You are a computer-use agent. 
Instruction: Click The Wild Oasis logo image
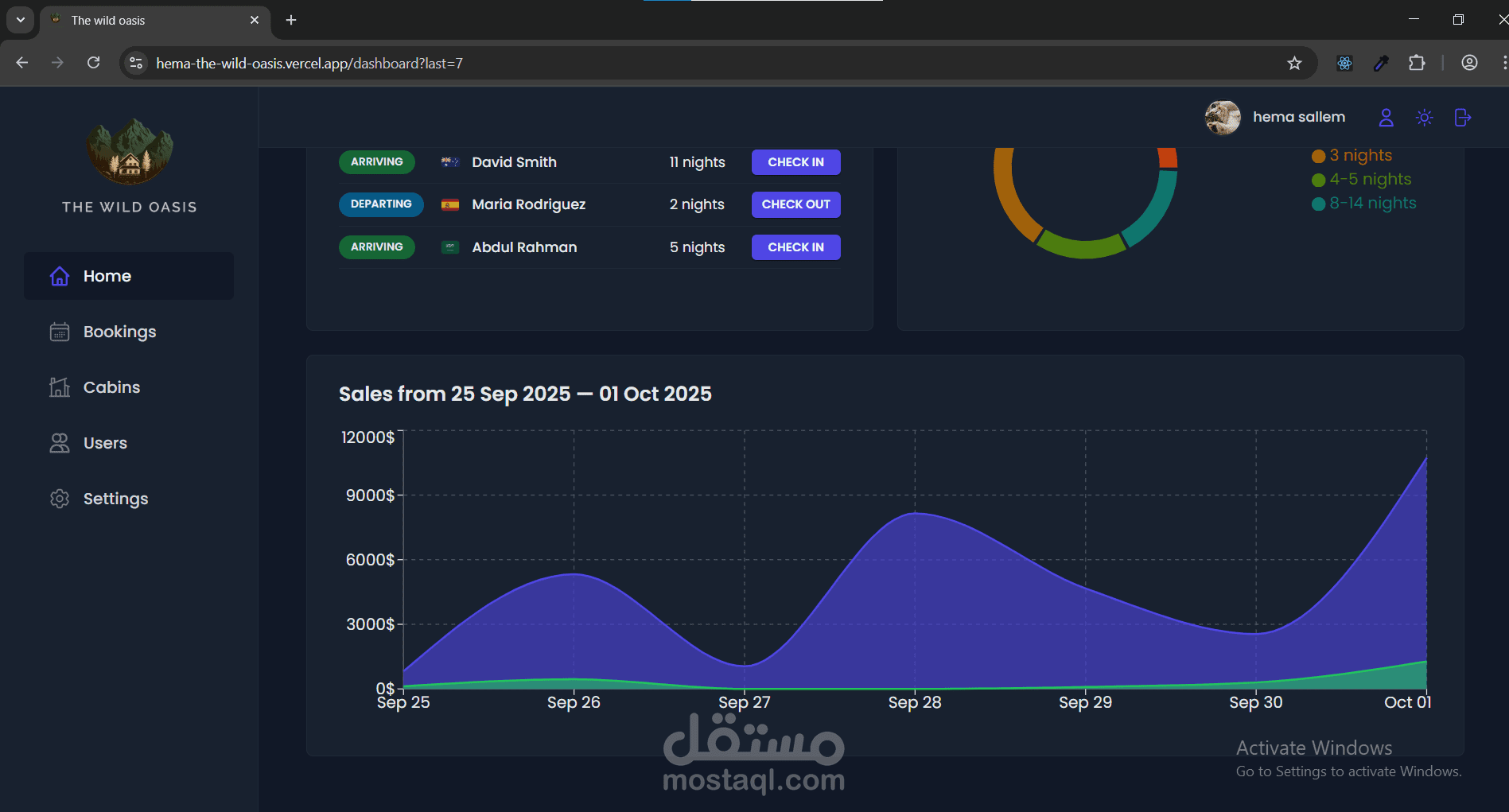pos(130,151)
